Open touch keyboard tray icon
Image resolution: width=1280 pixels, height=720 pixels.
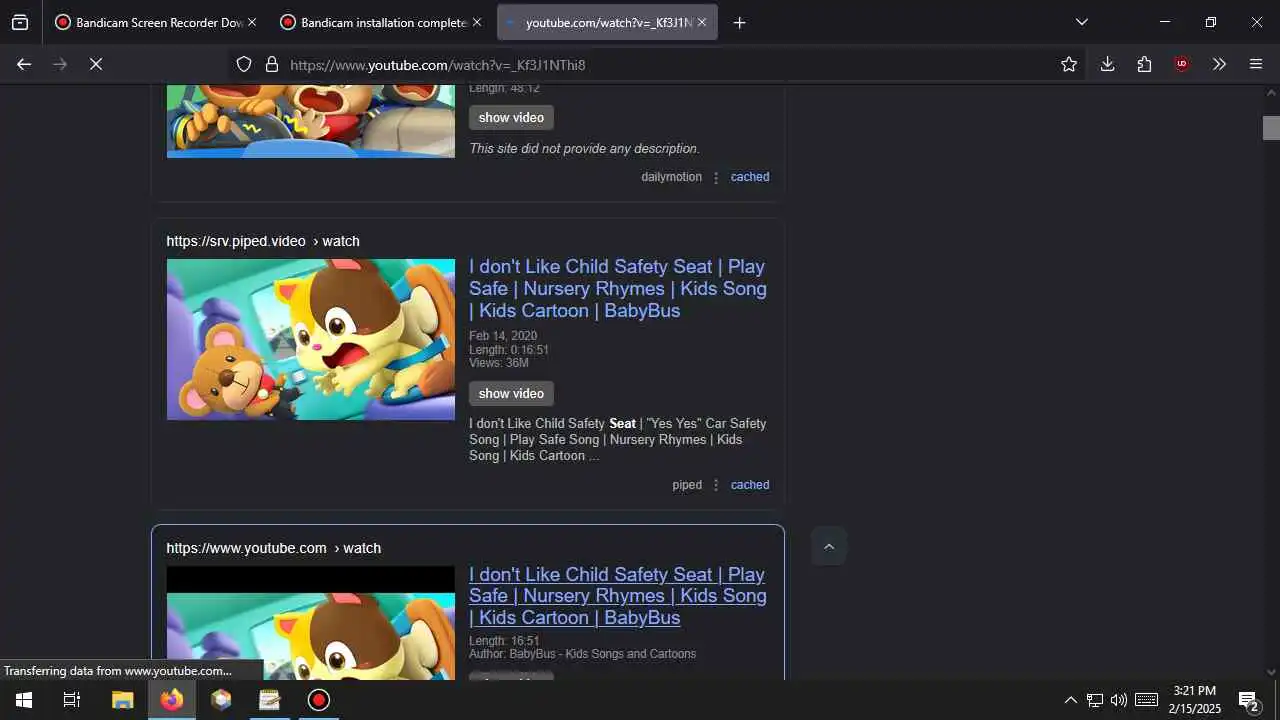click(1147, 700)
